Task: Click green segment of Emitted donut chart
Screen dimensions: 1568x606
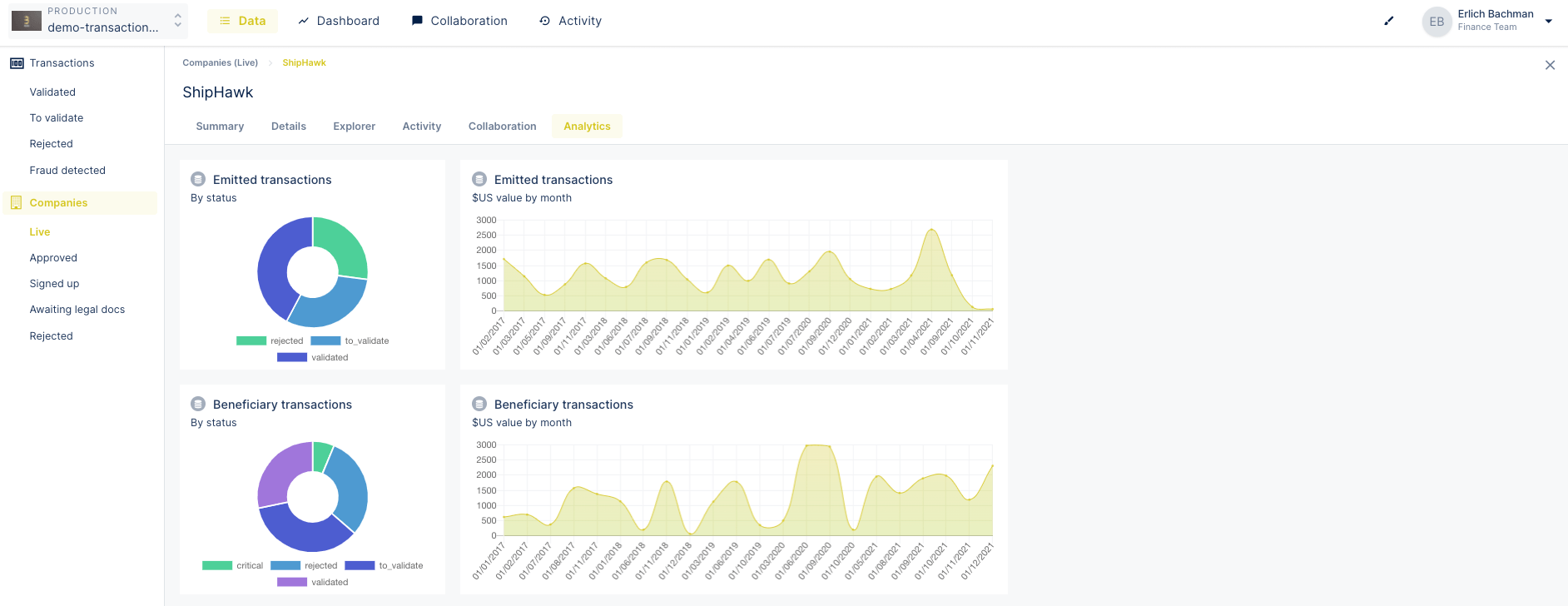Action: [x=344, y=247]
